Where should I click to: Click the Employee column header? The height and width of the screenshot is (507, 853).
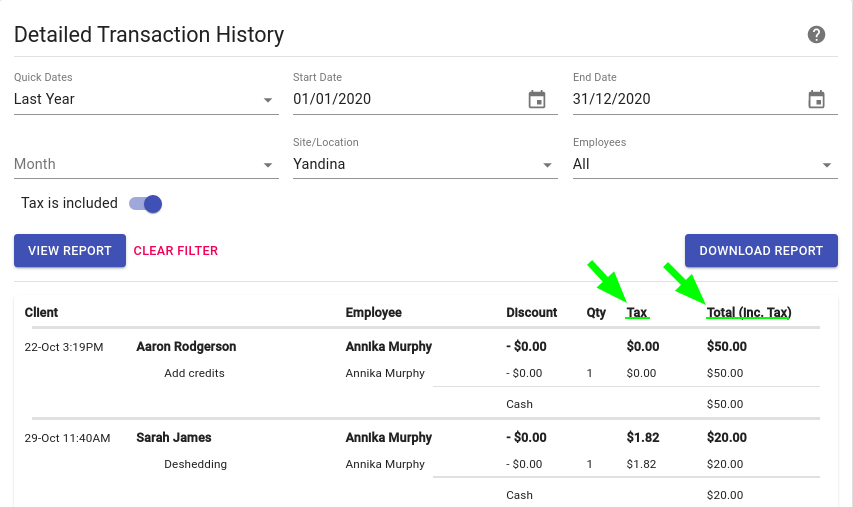[x=374, y=313]
